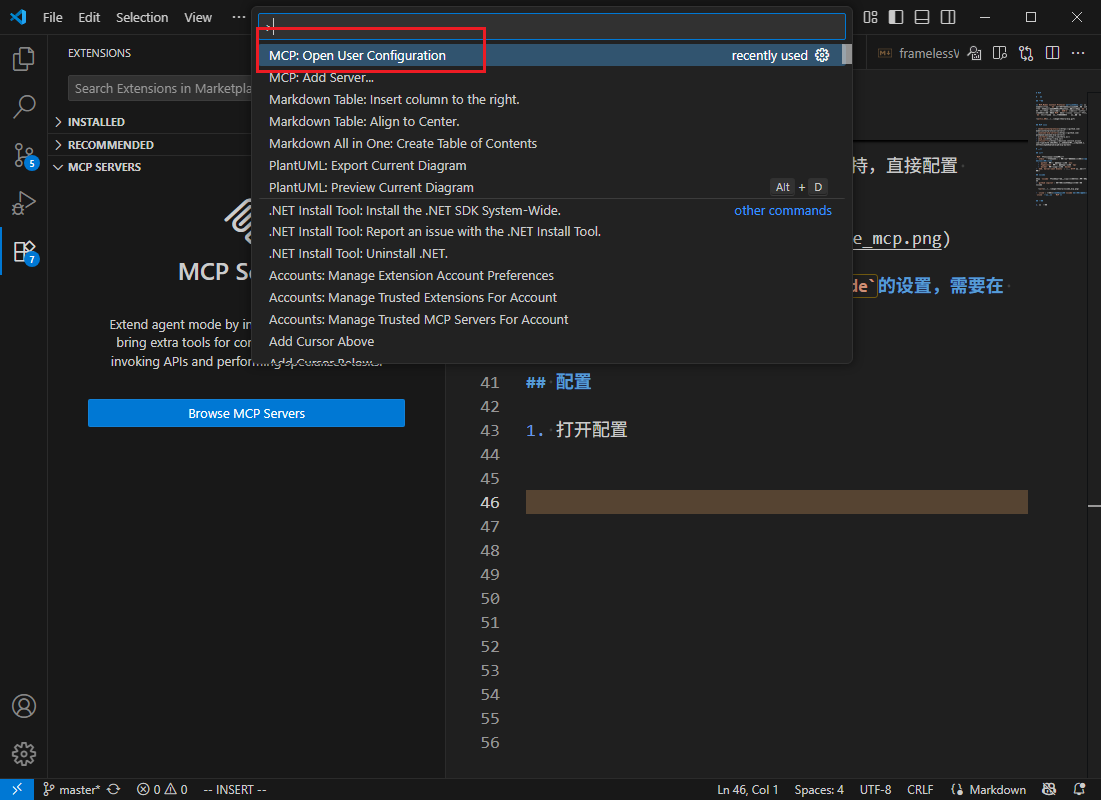
Task: Select .NET Install Tool: Uninstall .NET
Action: click(x=550, y=254)
